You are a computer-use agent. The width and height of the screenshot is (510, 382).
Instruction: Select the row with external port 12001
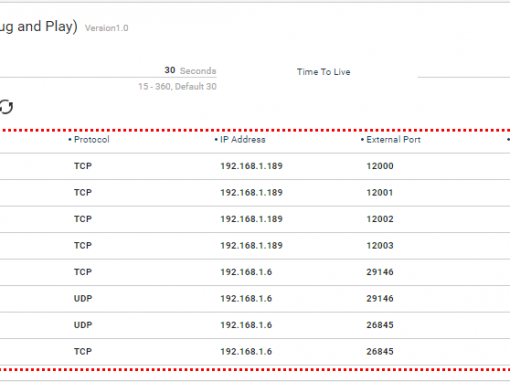point(255,193)
